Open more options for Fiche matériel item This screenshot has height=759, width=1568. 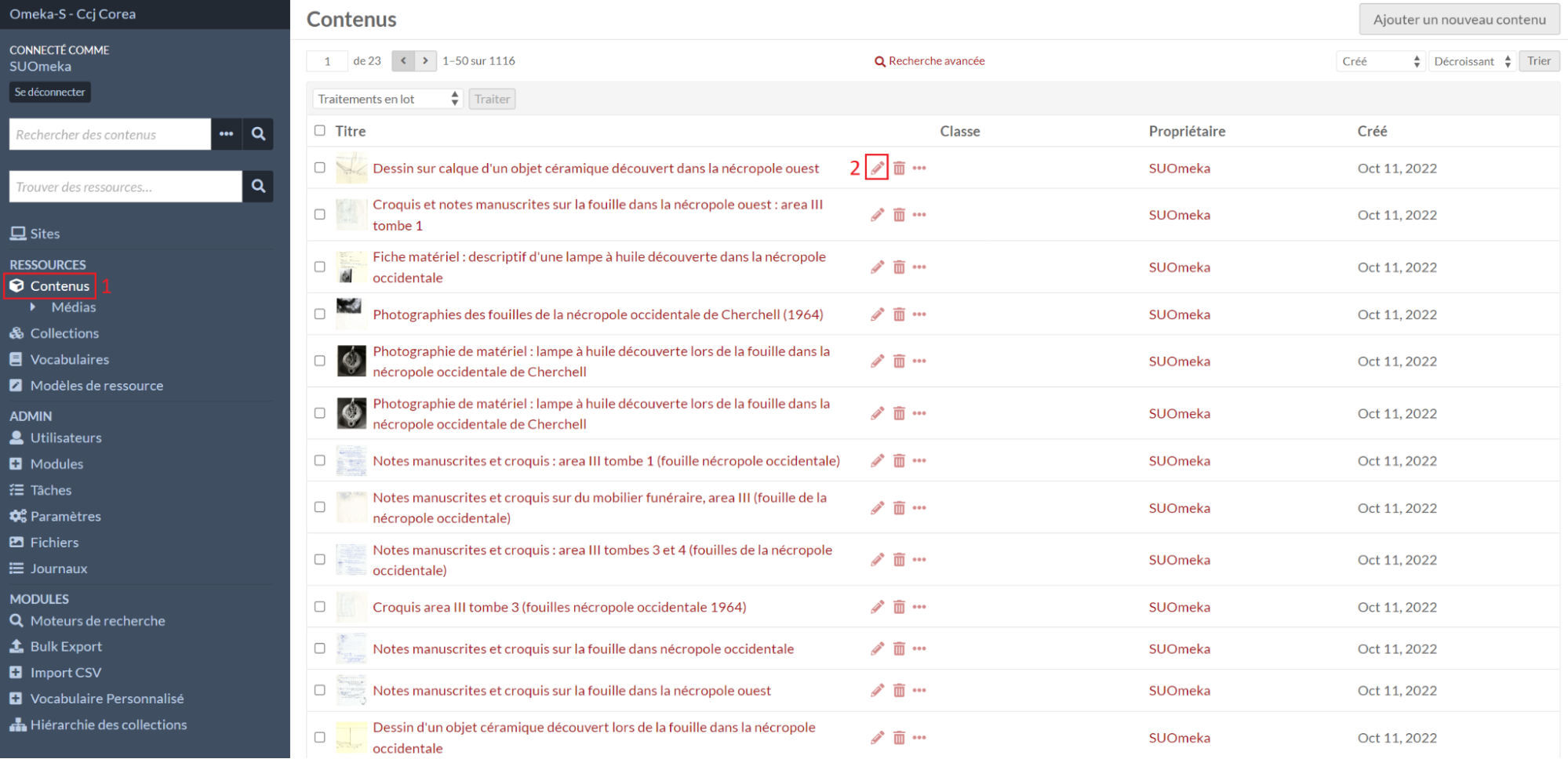tap(919, 267)
